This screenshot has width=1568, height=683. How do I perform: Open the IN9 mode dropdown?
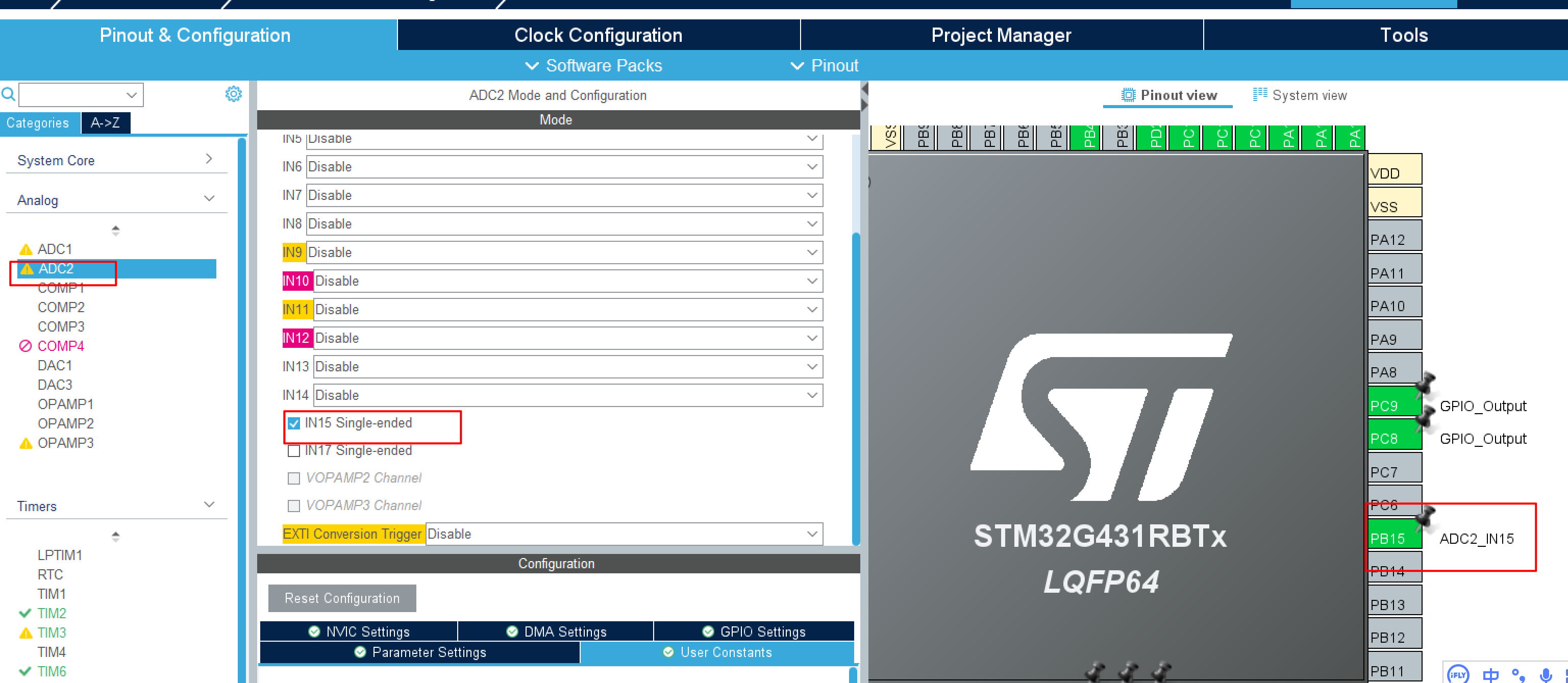[x=564, y=252]
